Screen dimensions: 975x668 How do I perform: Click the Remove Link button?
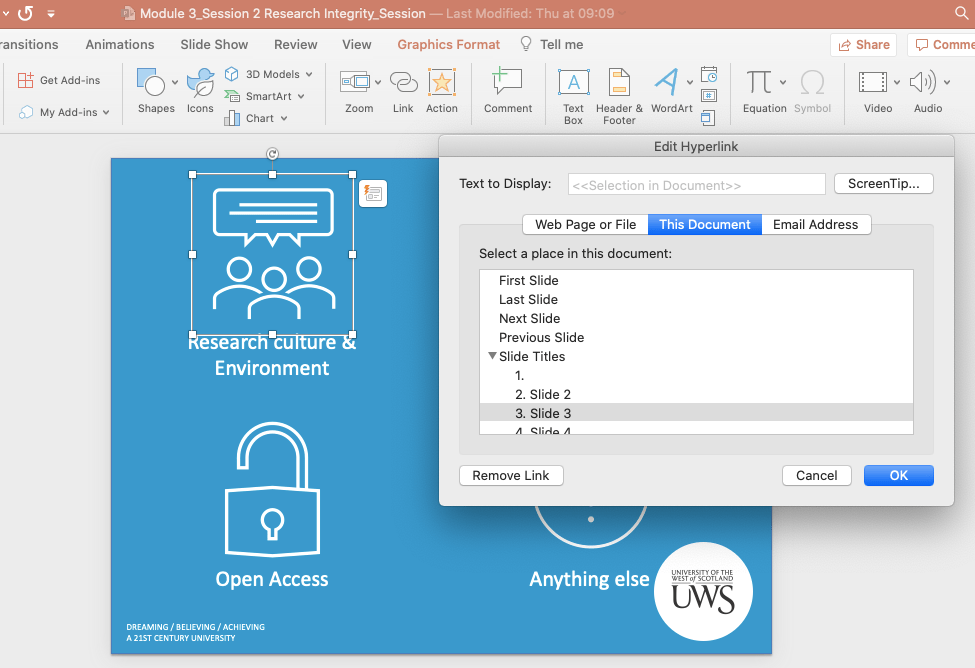click(x=511, y=475)
